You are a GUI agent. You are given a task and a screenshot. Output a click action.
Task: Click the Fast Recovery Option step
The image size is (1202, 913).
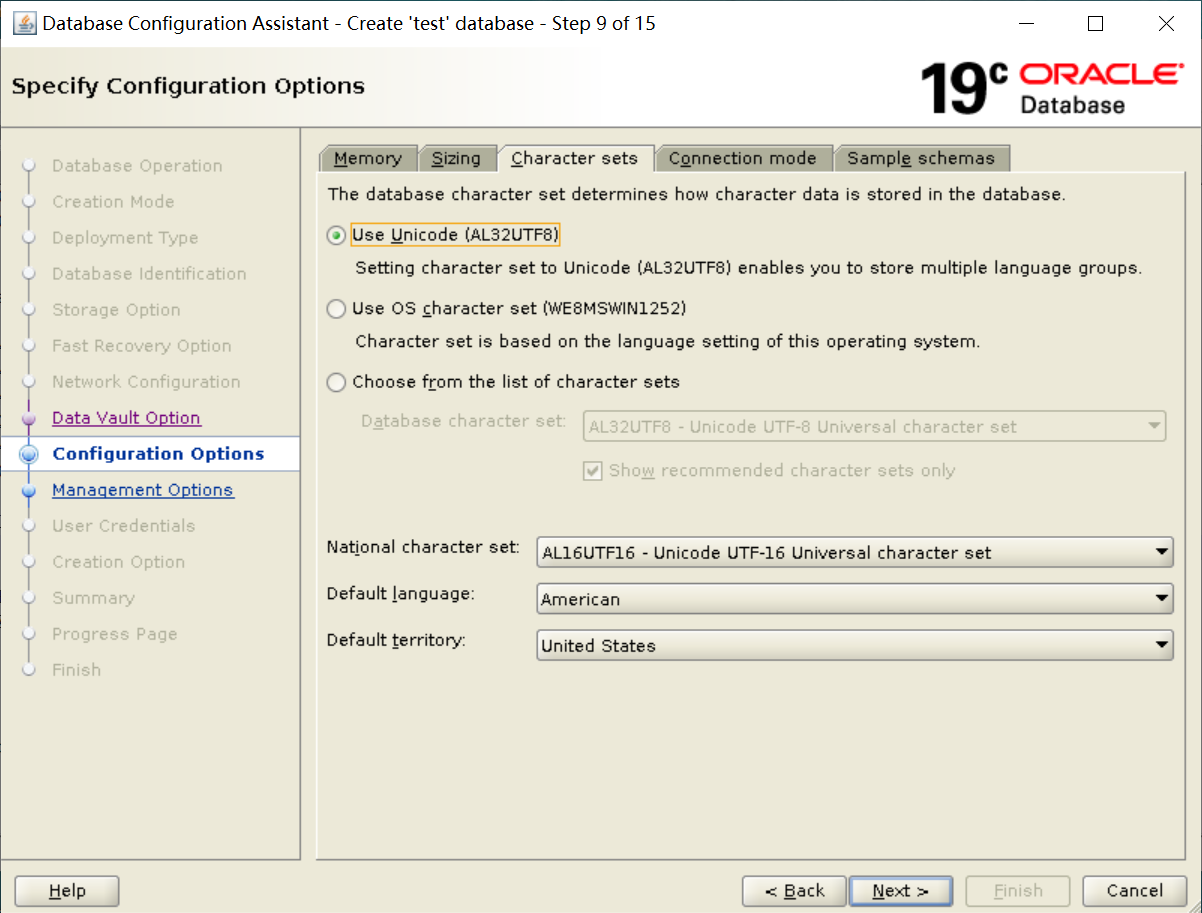pyautogui.click(x=141, y=346)
